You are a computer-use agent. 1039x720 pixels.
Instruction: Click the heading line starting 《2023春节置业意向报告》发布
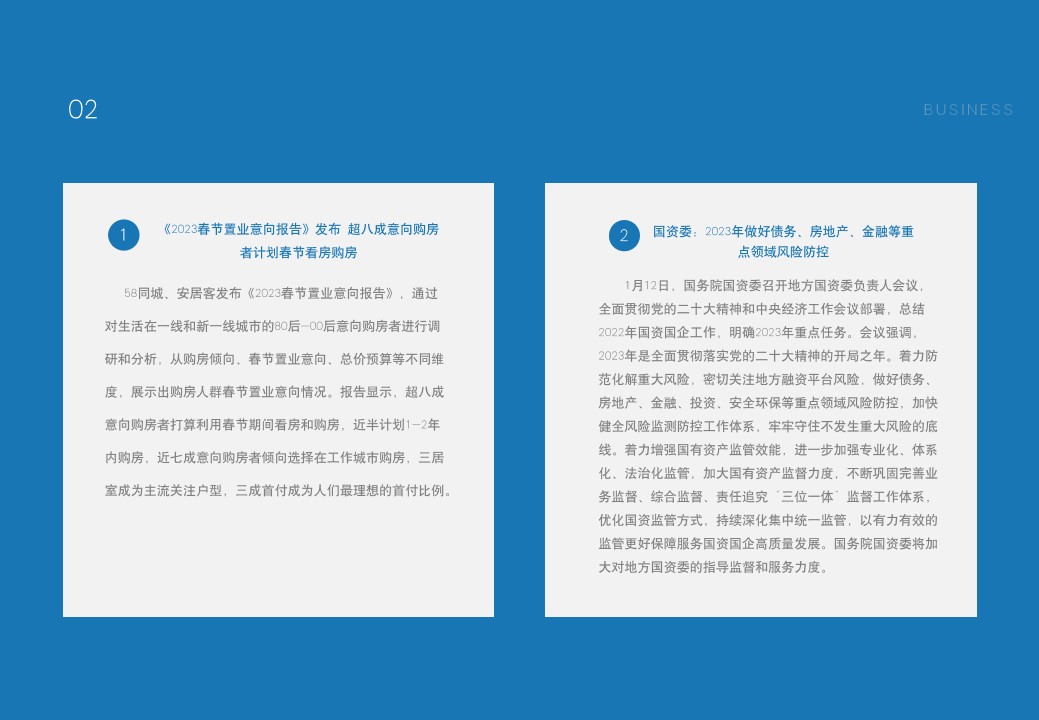click(x=300, y=229)
